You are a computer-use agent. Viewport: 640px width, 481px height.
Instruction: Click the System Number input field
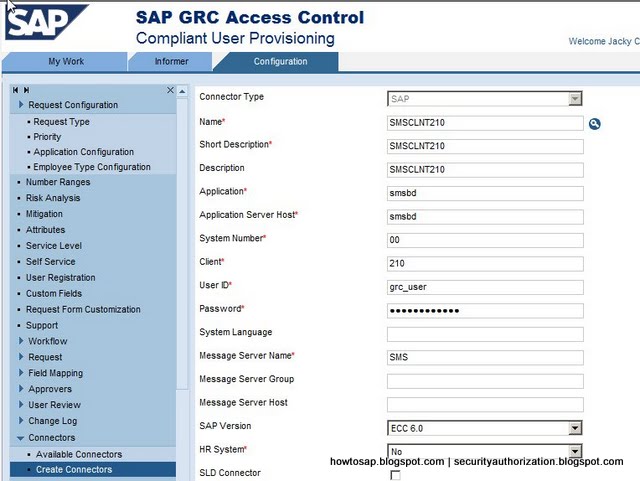[485, 240]
